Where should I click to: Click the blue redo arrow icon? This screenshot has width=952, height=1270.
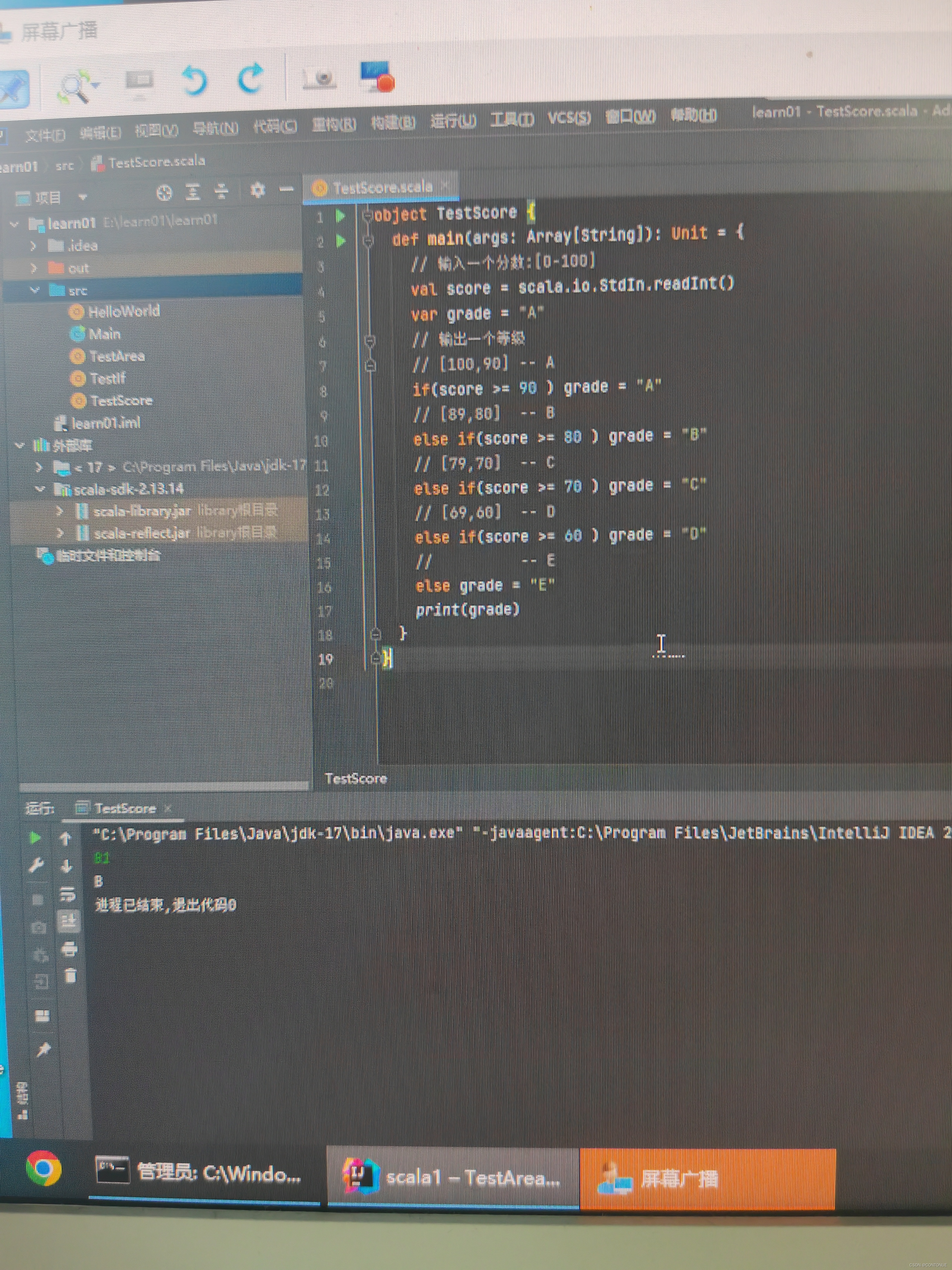click(x=250, y=78)
